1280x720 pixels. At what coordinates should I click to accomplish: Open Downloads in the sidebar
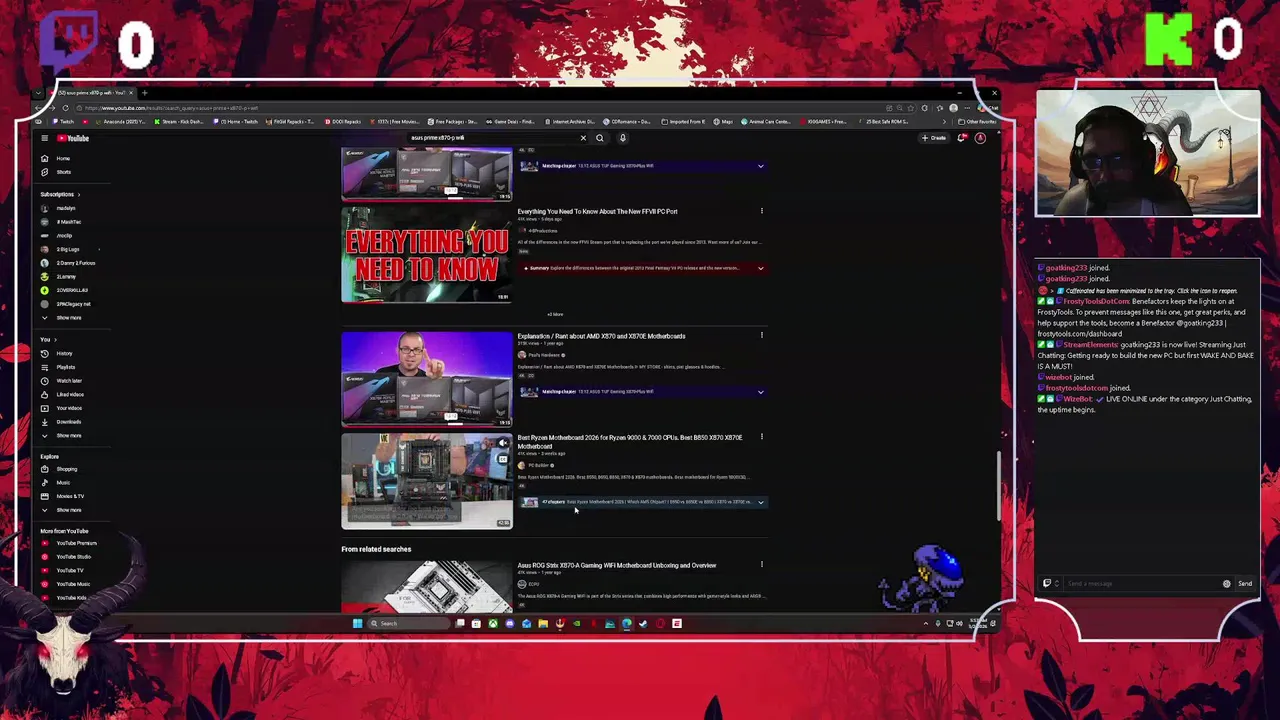(68, 422)
